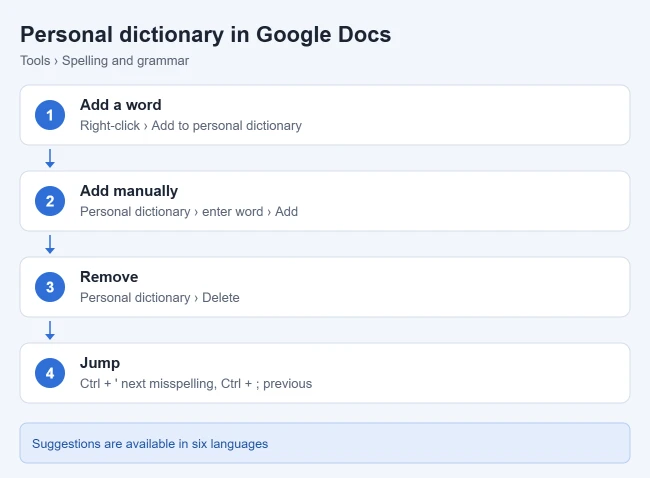Click 'Right-click › Add to personal dictionary' text
Image resolution: width=650 pixels, height=478 pixels.
(191, 126)
